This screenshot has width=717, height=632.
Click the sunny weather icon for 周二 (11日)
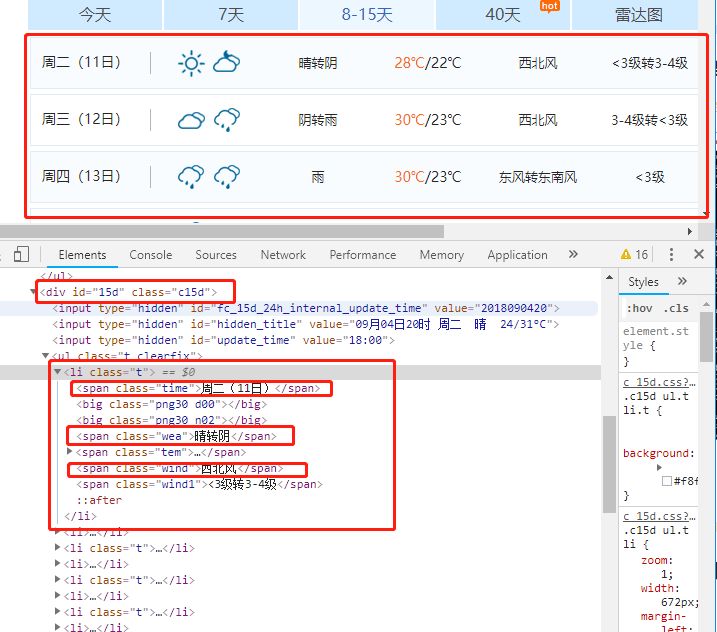tap(191, 63)
